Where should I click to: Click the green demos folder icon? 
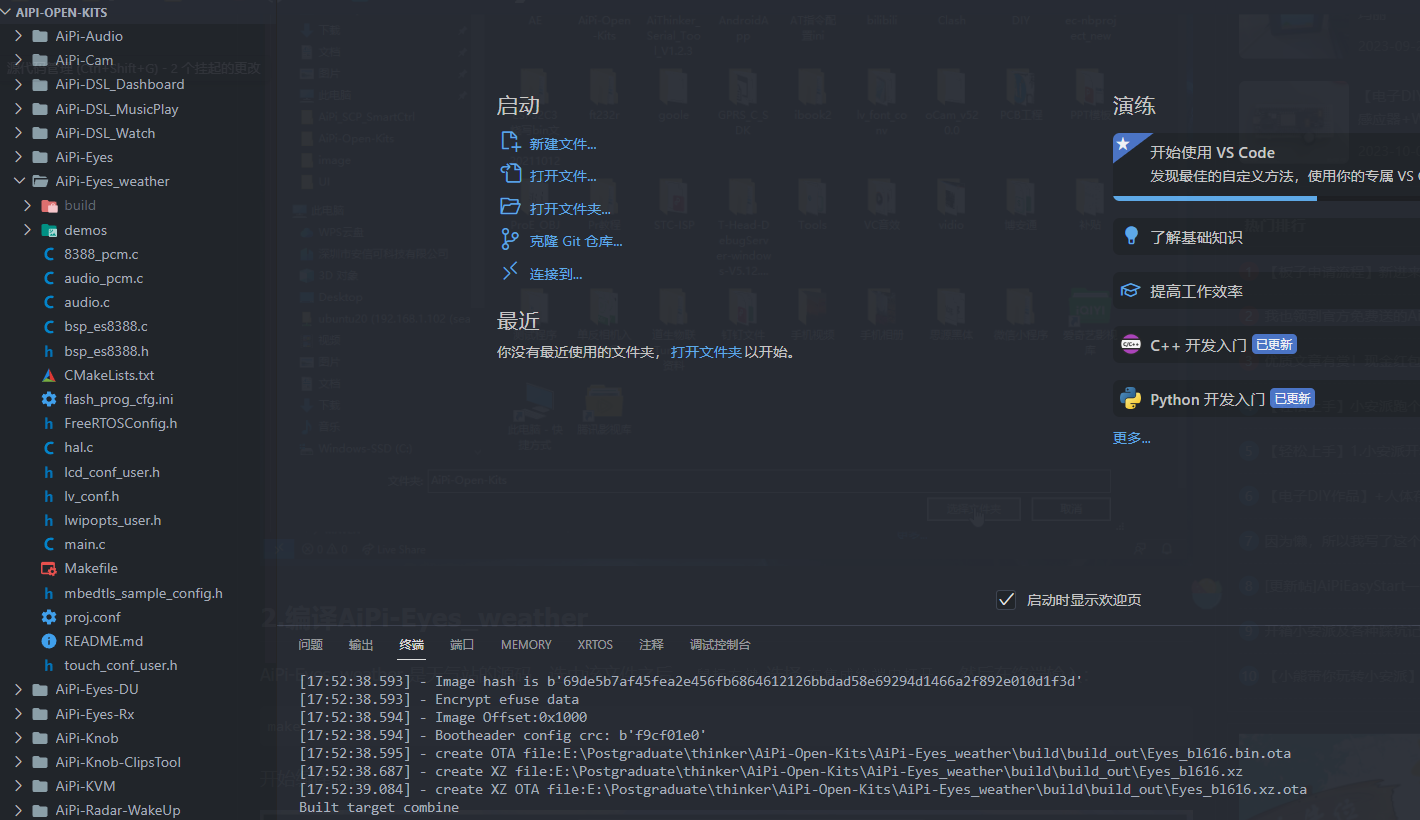tap(49, 230)
